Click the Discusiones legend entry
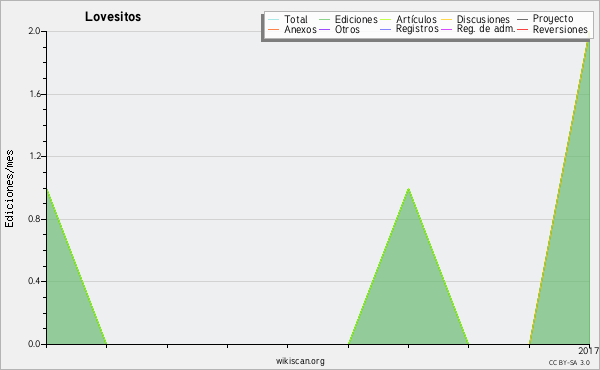This screenshot has width=600, height=370. tap(475, 20)
